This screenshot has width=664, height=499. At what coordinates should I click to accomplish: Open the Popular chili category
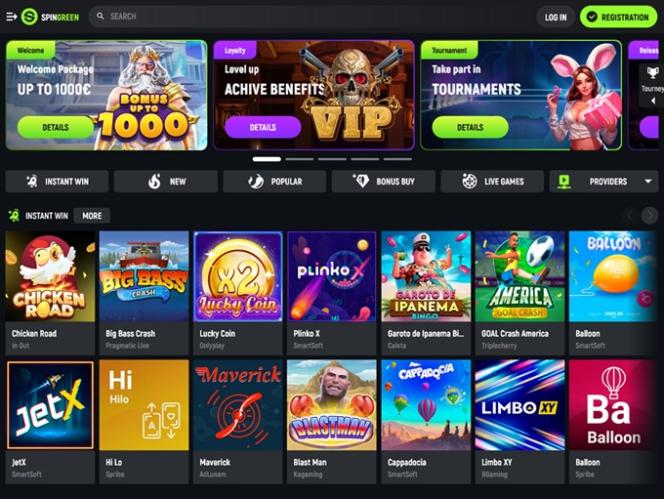tap(274, 181)
